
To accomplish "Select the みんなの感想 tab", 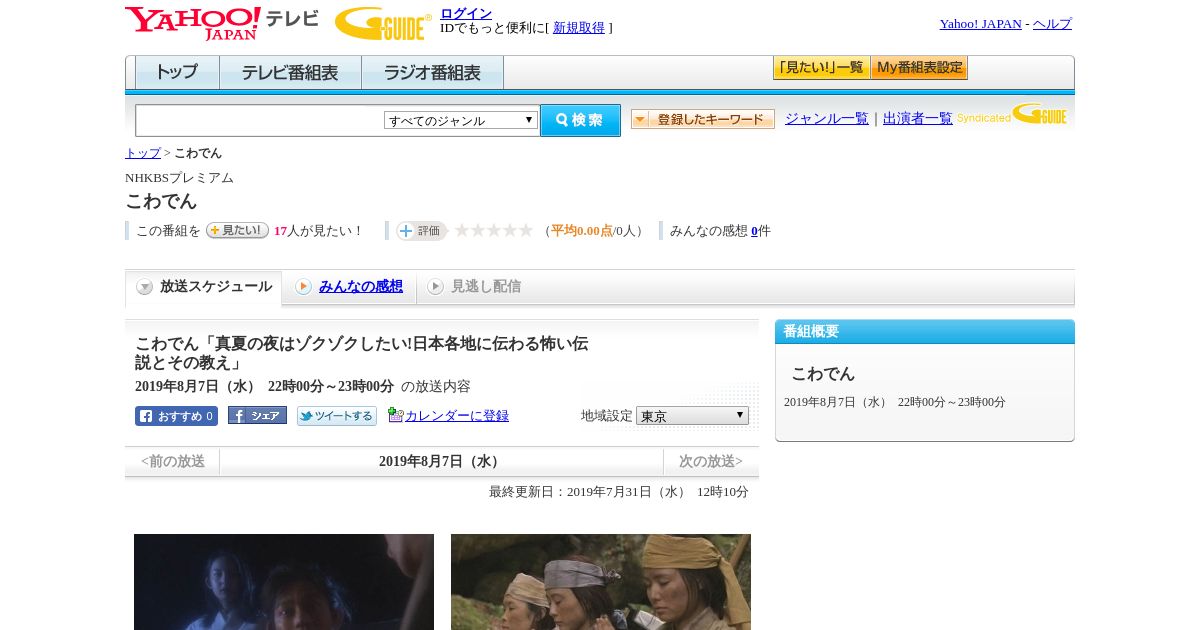I will 361,286.
